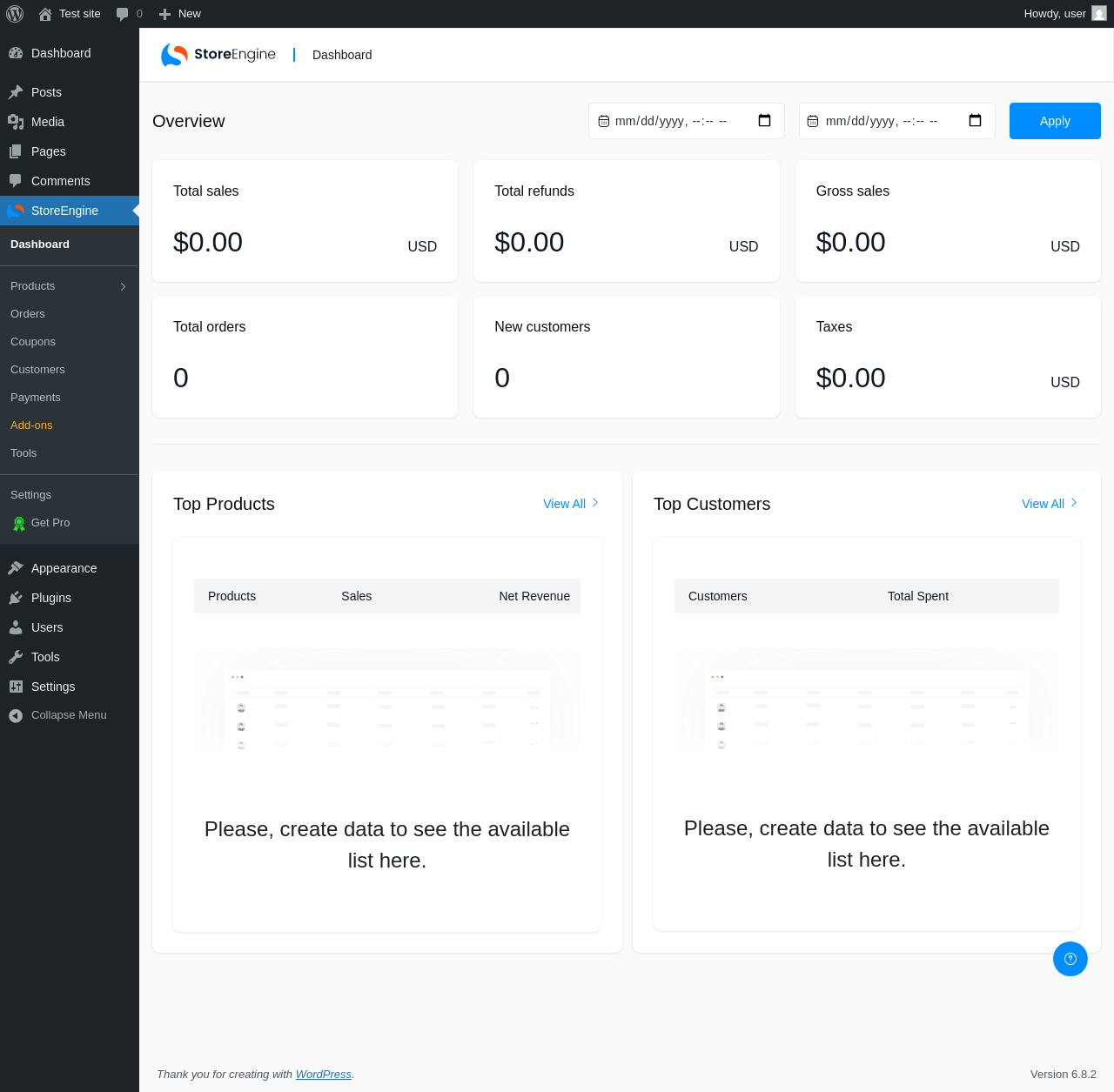Click the Customers column header
The image size is (1114, 1092).
tap(718, 596)
